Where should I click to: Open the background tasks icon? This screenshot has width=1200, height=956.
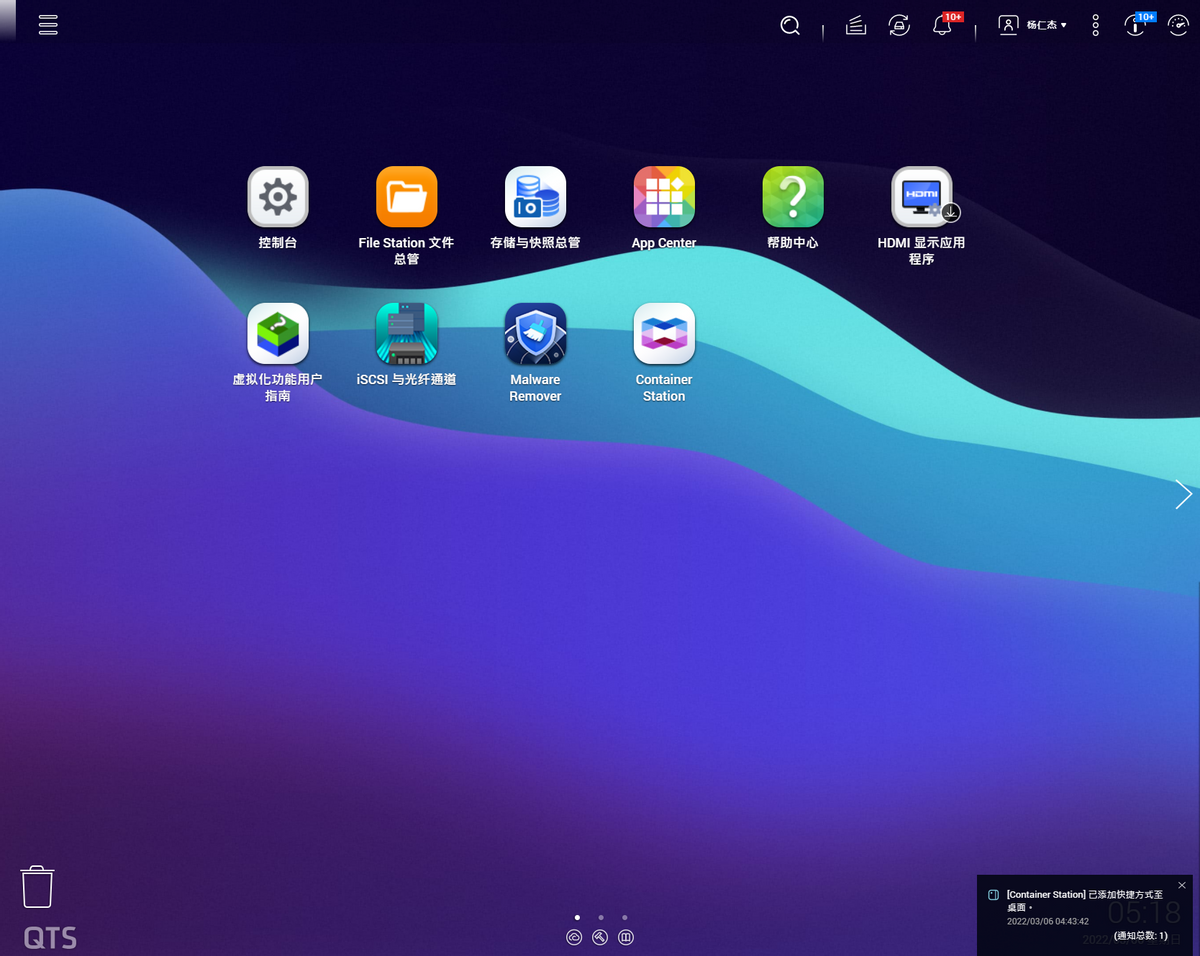point(855,26)
